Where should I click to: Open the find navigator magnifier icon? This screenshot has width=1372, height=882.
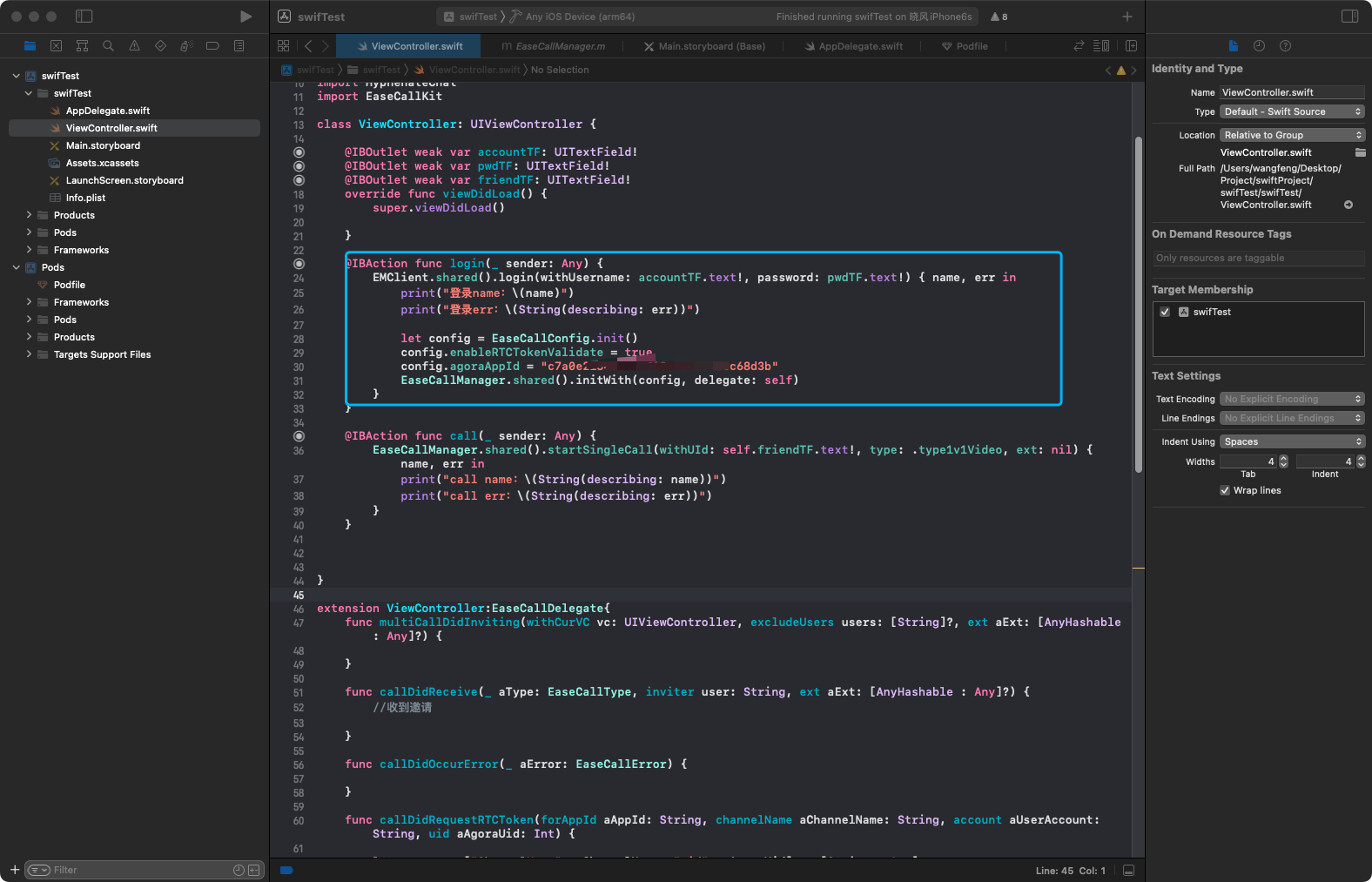pos(108,45)
